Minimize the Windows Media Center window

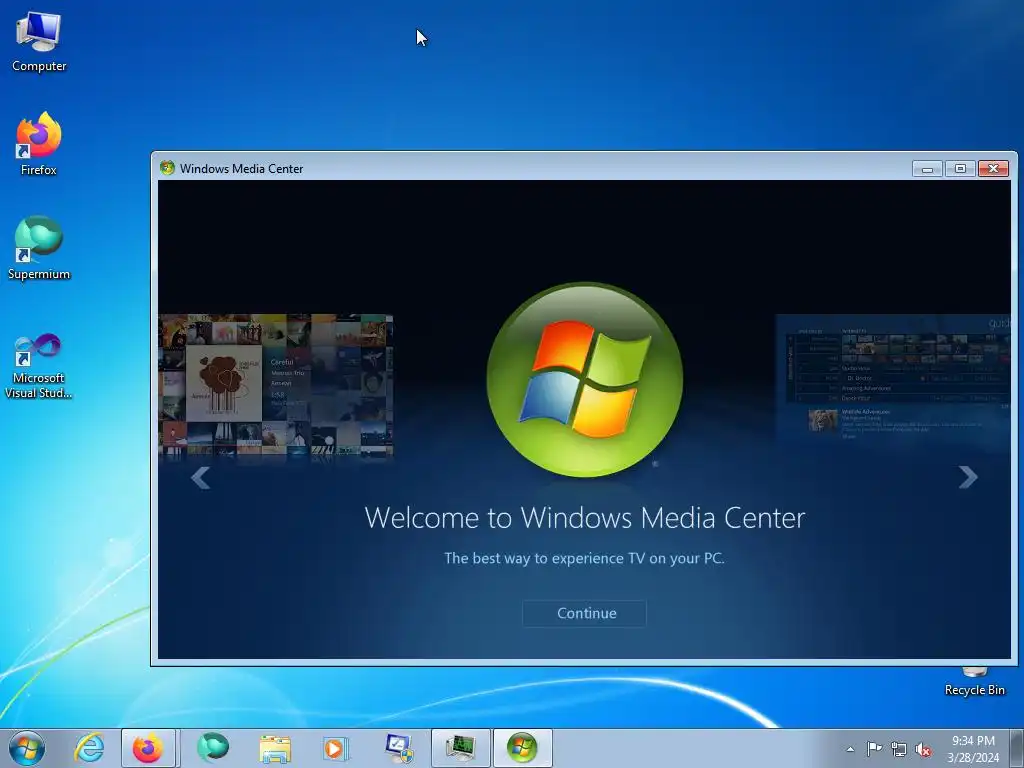tap(927, 168)
